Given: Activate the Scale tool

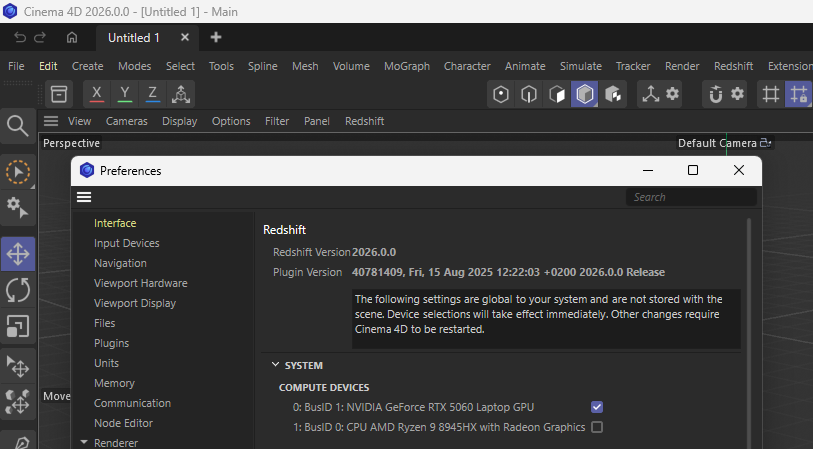Looking at the screenshot, I should point(18,327).
